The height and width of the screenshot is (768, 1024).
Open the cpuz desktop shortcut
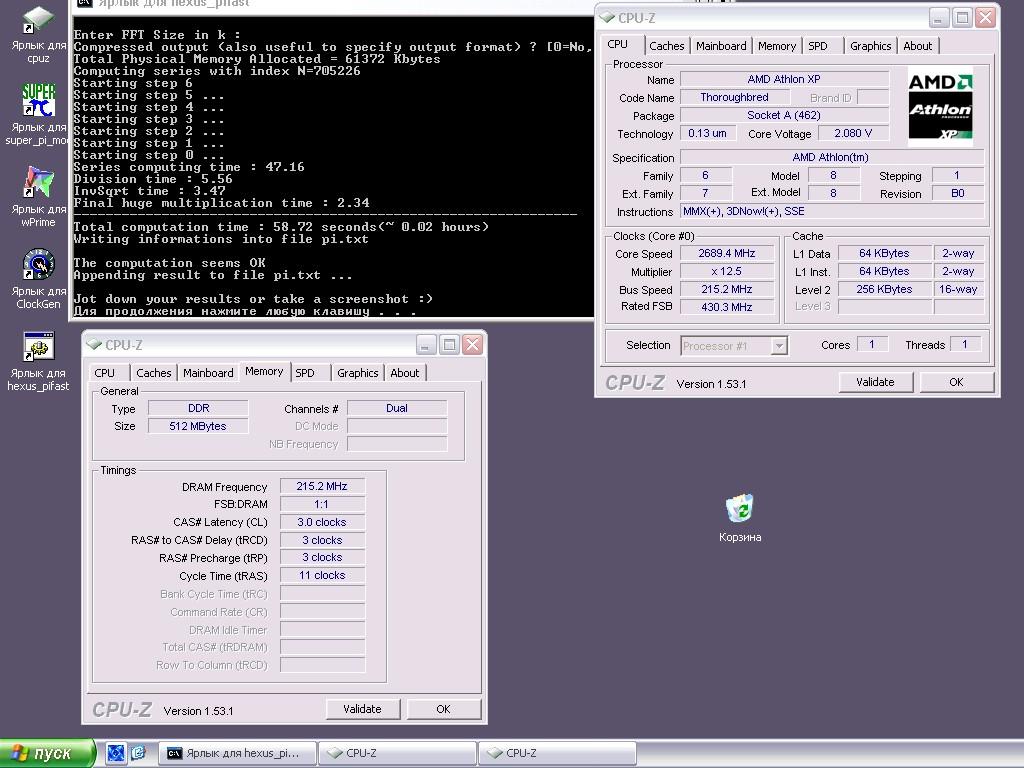(38, 33)
